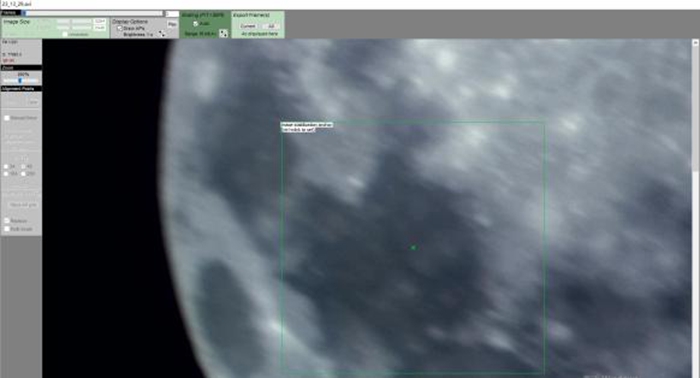Select AP size 200 radio button
700x378 pixels.
(23, 173)
